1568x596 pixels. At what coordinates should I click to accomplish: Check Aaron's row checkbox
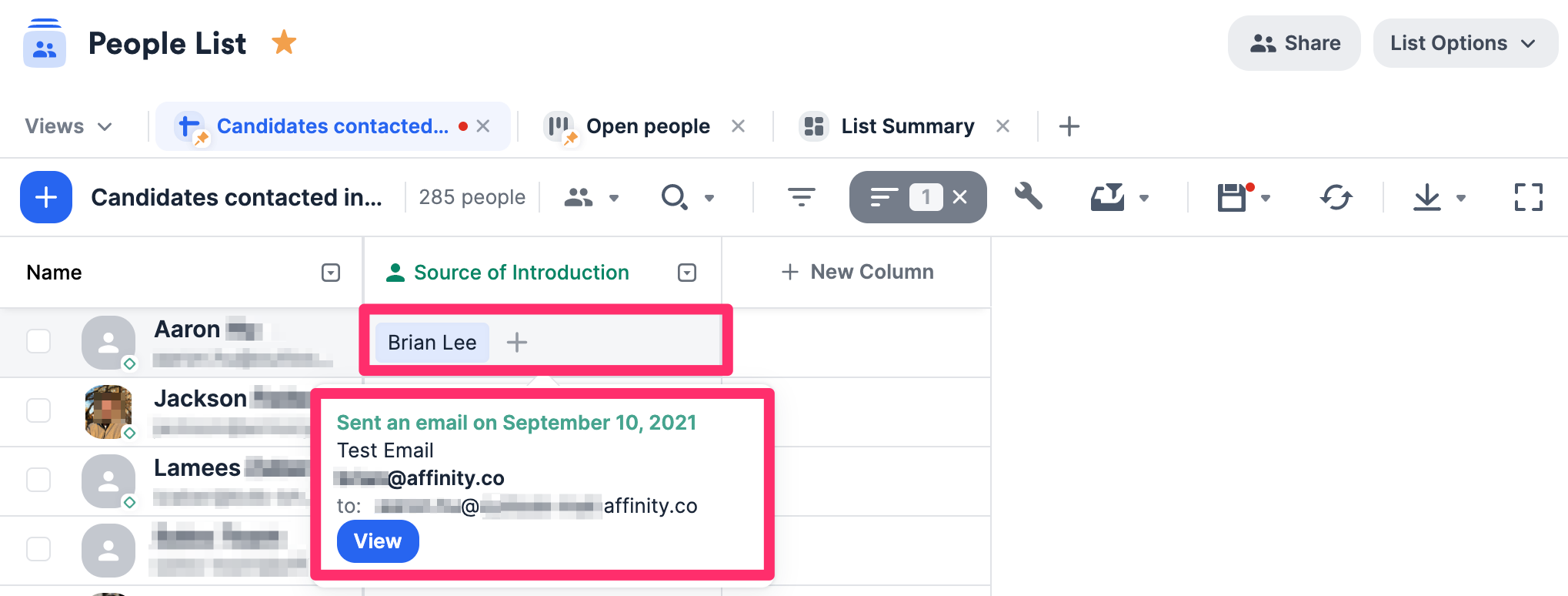click(x=38, y=340)
